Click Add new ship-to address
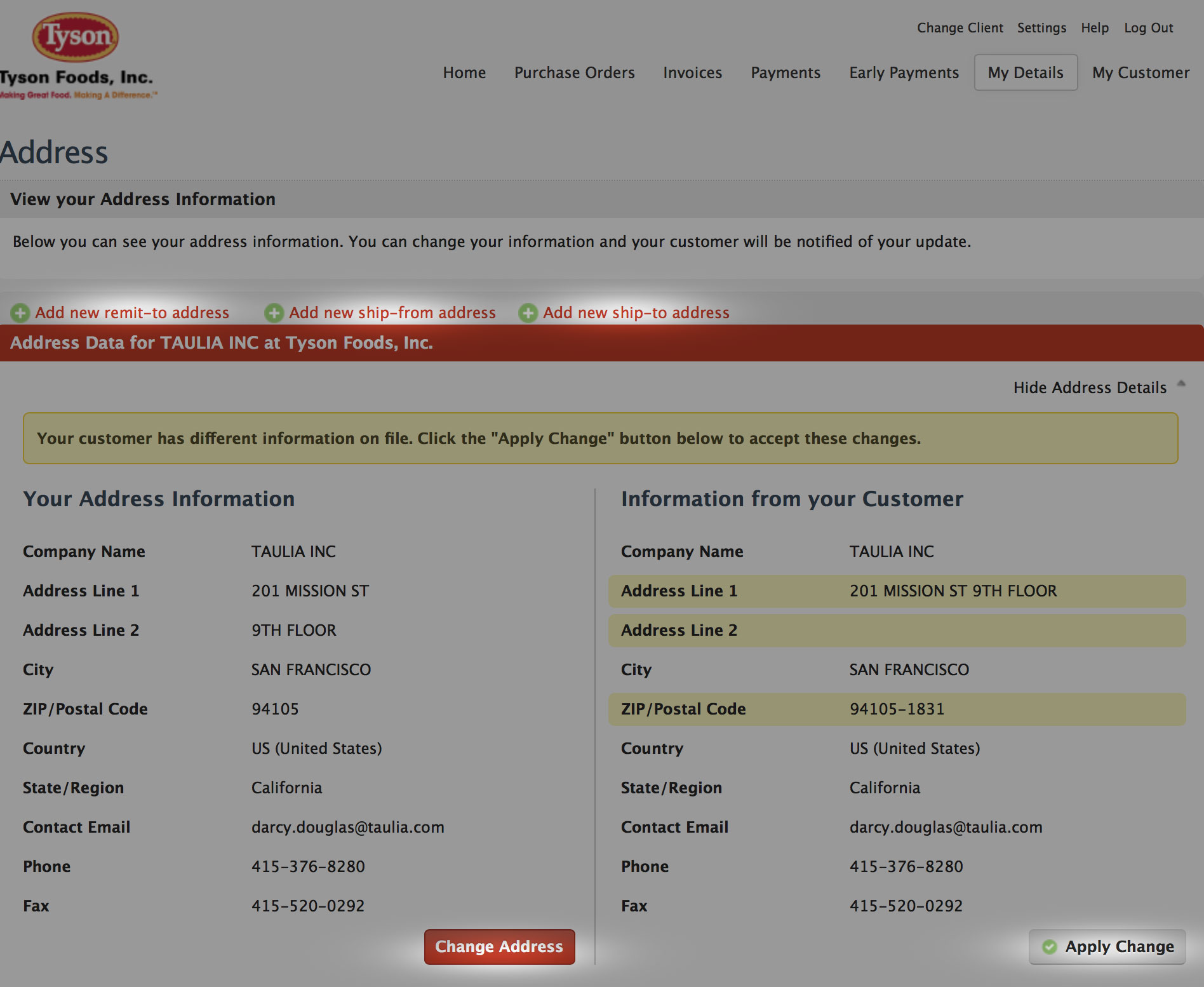Viewport: 1204px width, 987px height. (x=636, y=312)
